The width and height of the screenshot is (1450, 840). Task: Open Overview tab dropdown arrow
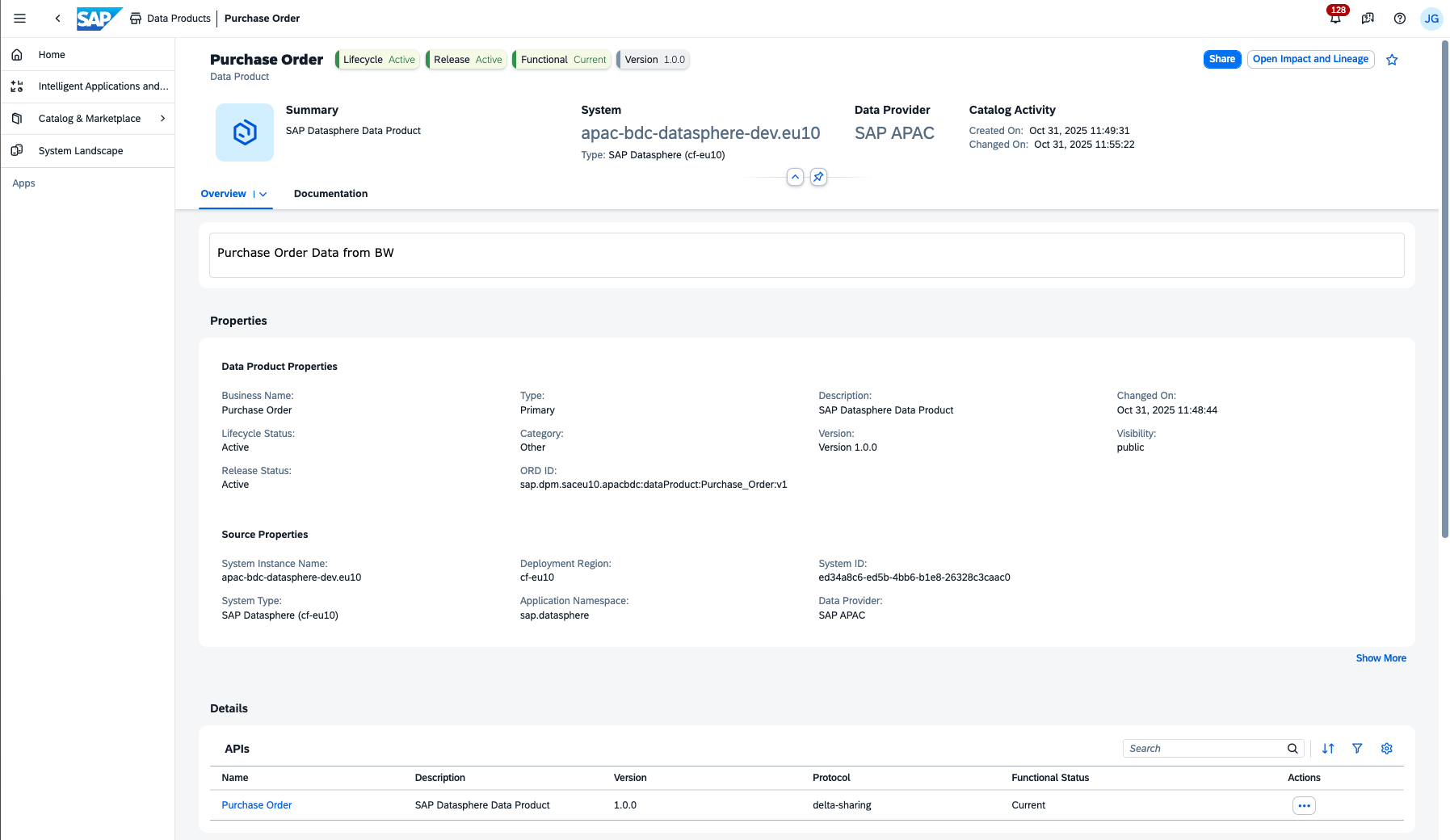click(x=263, y=195)
